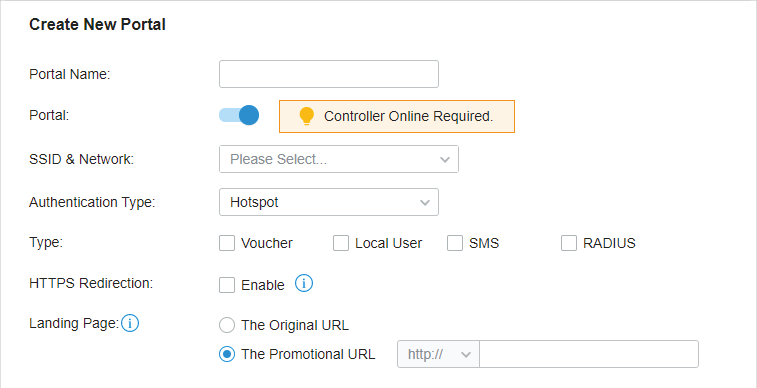Open the Hotspot authentication type dropdown
This screenshot has width=757, height=388.
(x=329, y=202)
